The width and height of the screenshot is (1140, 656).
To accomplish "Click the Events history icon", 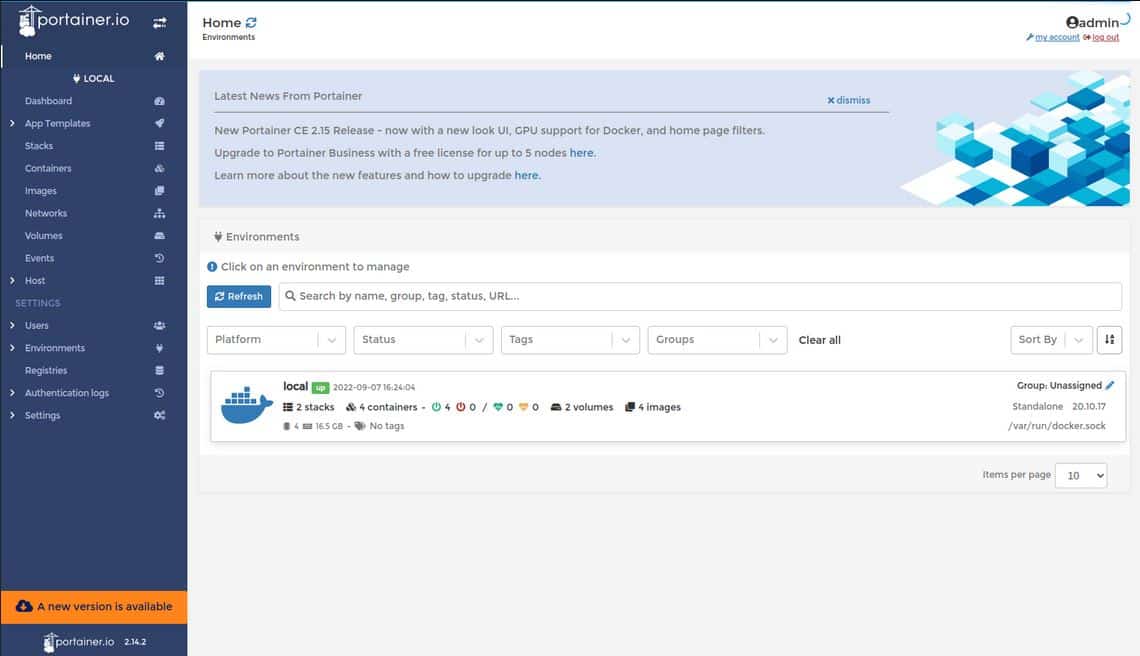I will 159,258.
